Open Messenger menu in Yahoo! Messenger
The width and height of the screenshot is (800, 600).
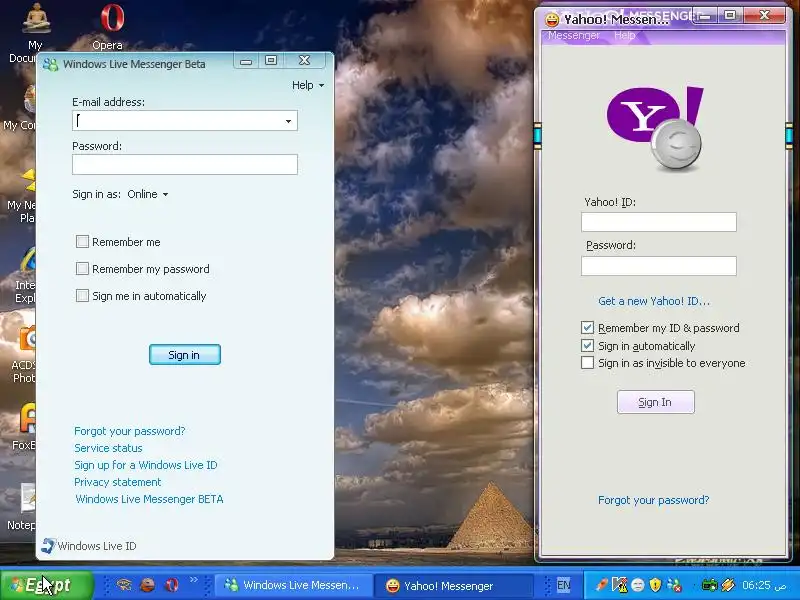tap(574, 35)
